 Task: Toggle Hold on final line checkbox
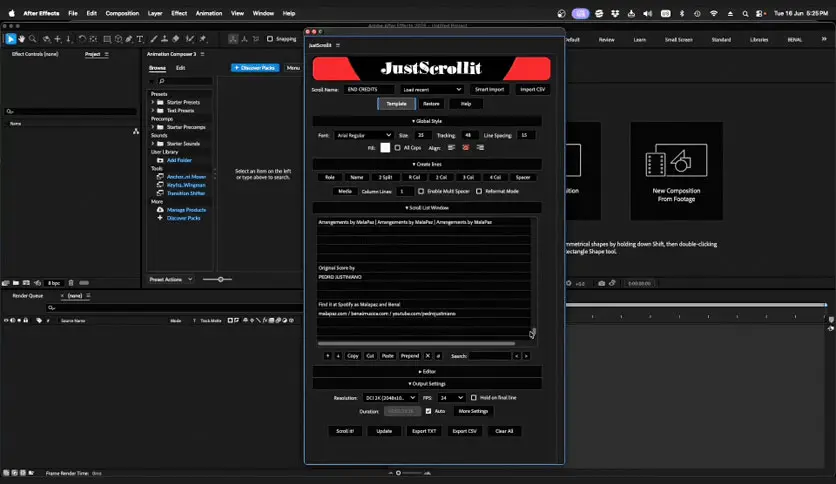pyautogui.click(x=473, y=398)
